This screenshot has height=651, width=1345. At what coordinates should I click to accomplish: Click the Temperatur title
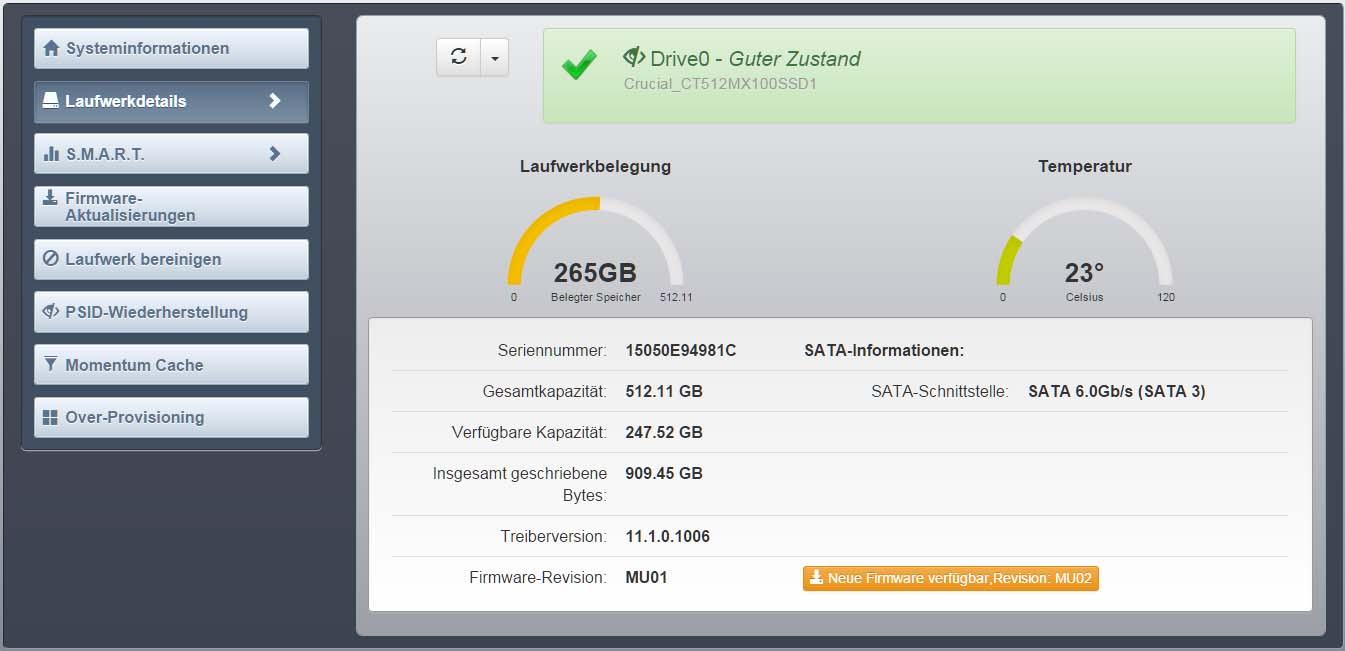(x=1085, y=166)
